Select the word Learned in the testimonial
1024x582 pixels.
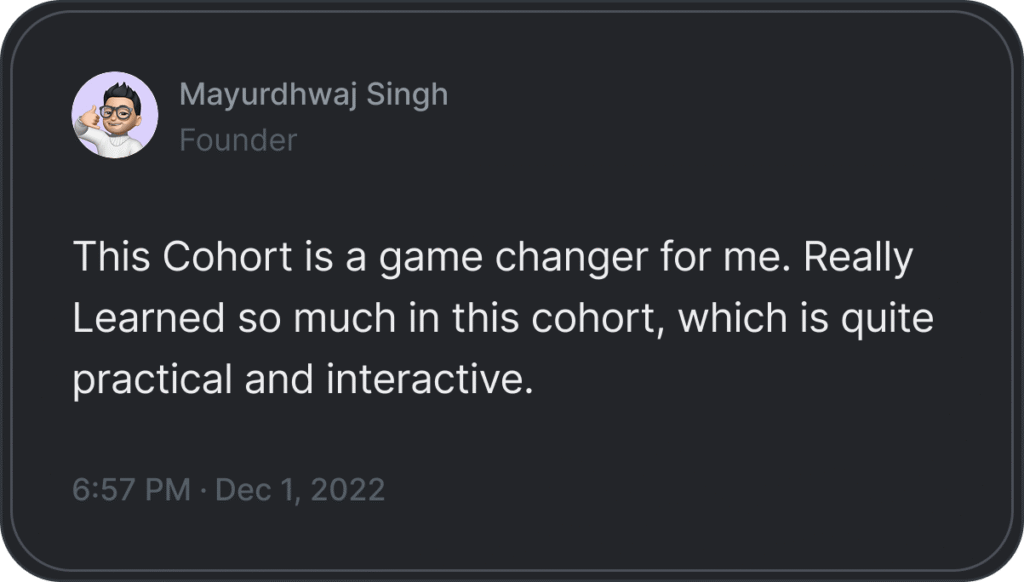[149, 318]
